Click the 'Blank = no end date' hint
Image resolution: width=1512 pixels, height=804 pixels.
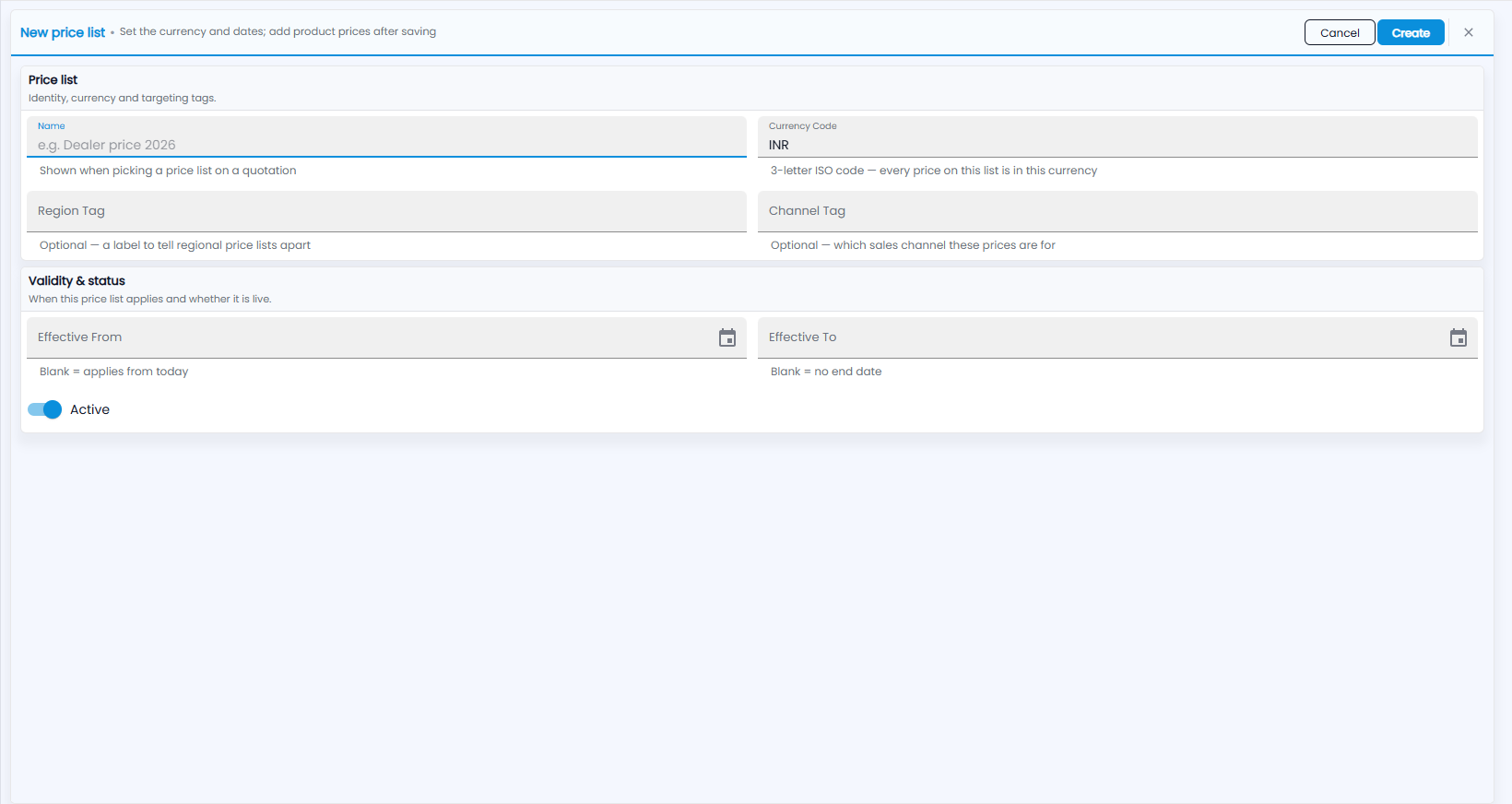826,372
